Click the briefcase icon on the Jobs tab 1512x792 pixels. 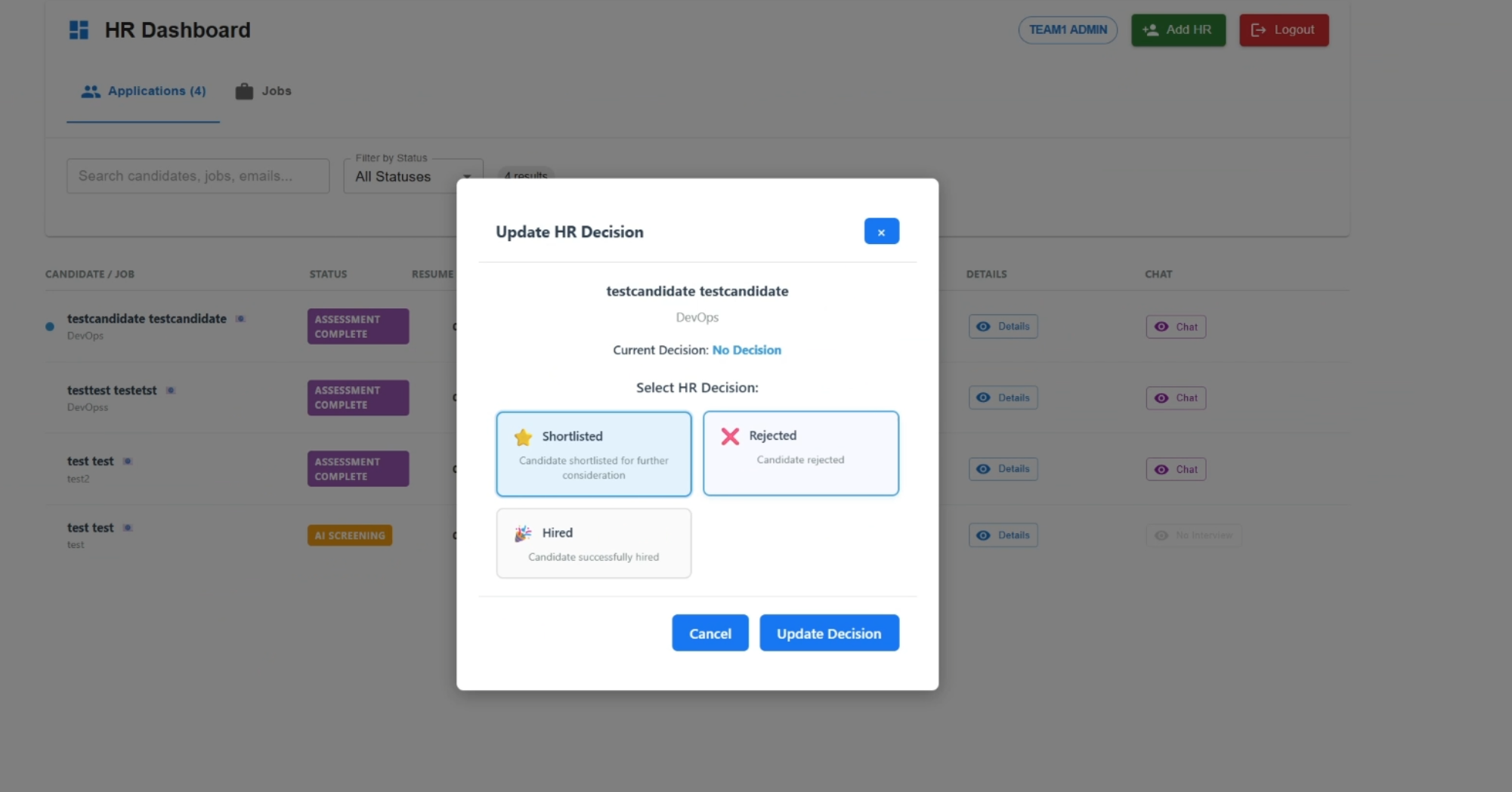(244, 90)
